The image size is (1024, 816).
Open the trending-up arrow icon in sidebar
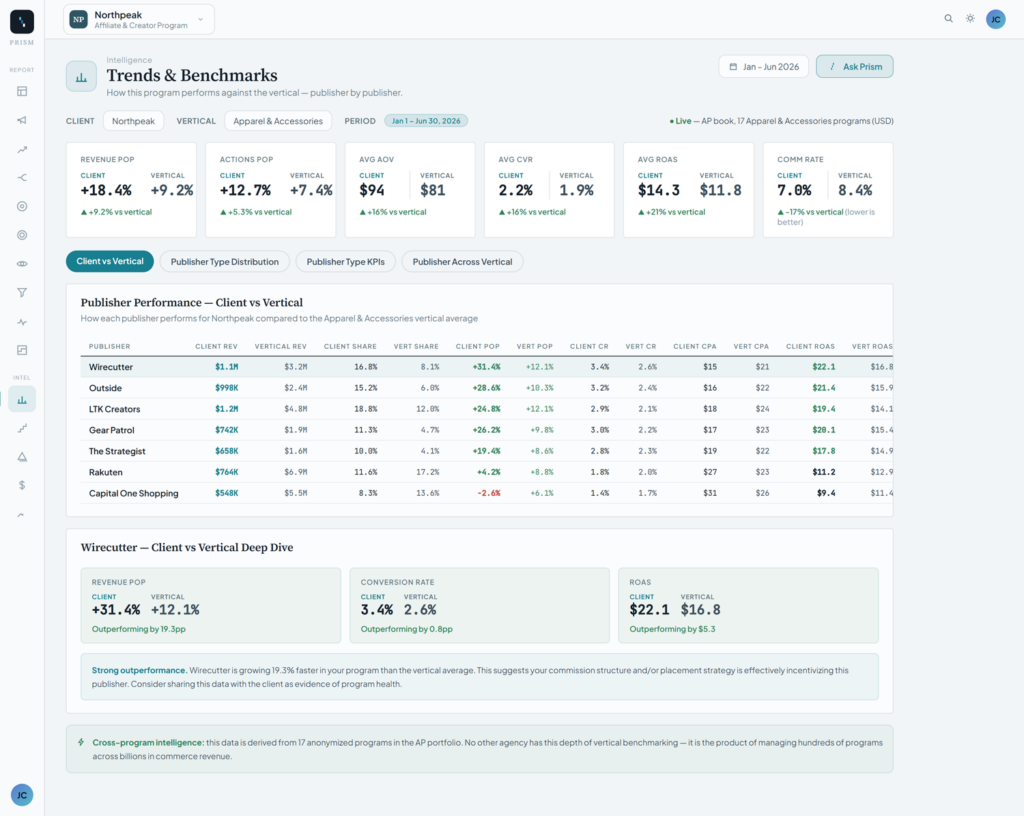tap(22, 149)
